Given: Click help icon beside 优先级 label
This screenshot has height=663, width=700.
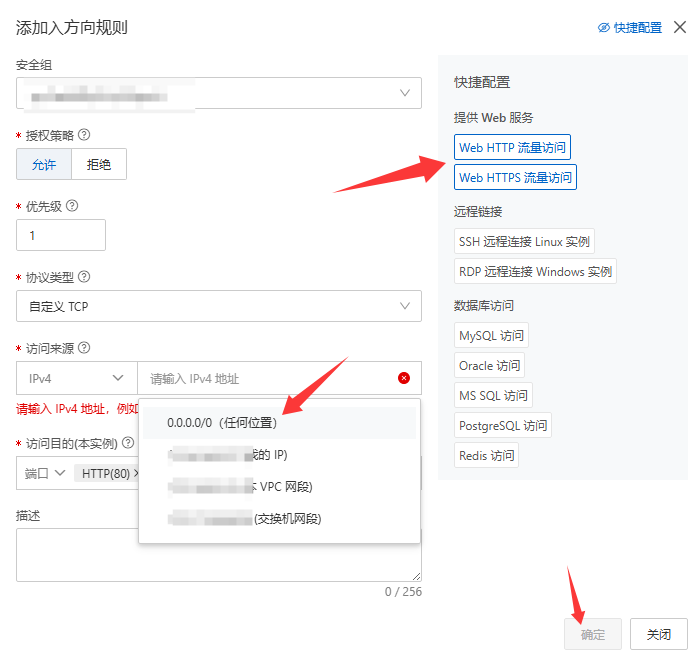Looking at the screenshot, I should (72, 206).
